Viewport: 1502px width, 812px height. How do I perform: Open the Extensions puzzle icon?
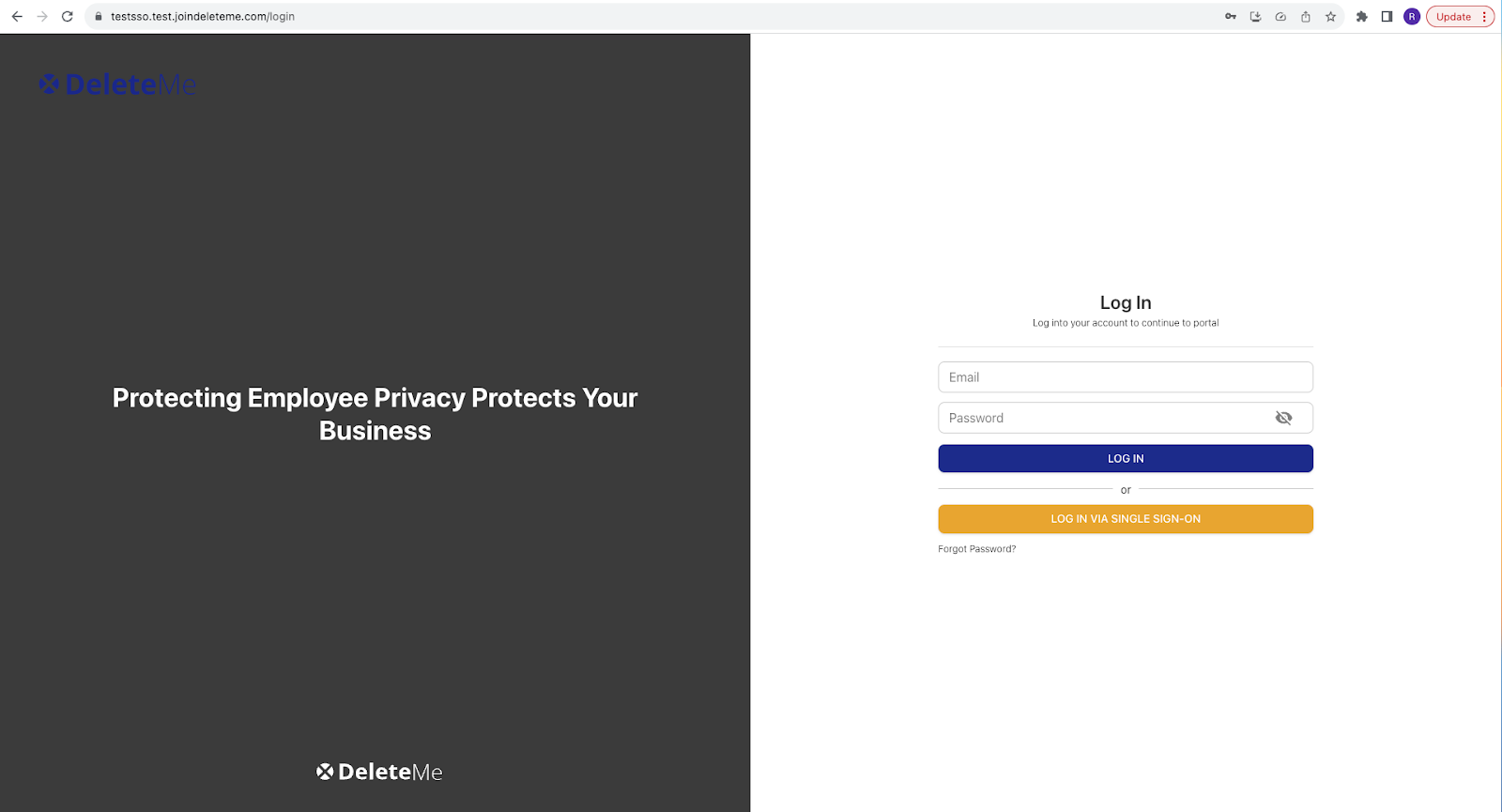pos(1362,17)
